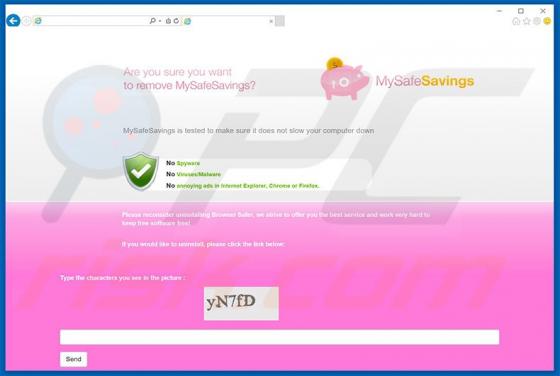The width and height of the screenshot is (560, 376).
Task: Close the current browser tab
Action: [271, 21]
